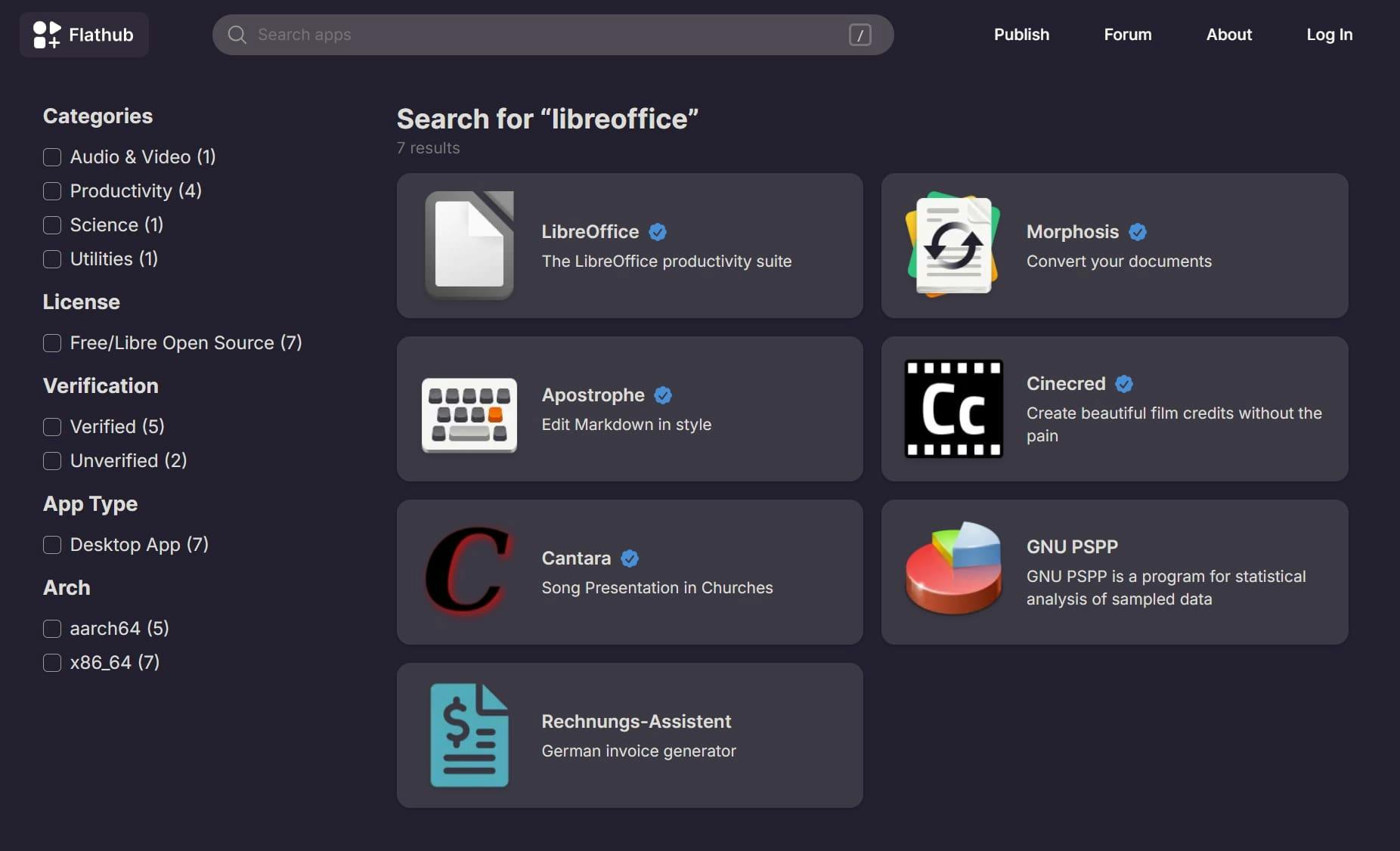Open the About page
1400x851 pixels.
pyautogui.click(x=1228, y=35)
